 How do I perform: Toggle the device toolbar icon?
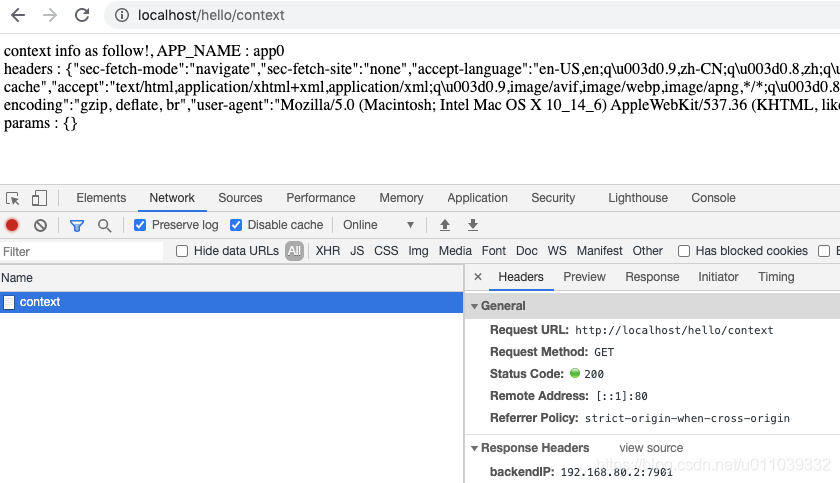click(39, 198)
